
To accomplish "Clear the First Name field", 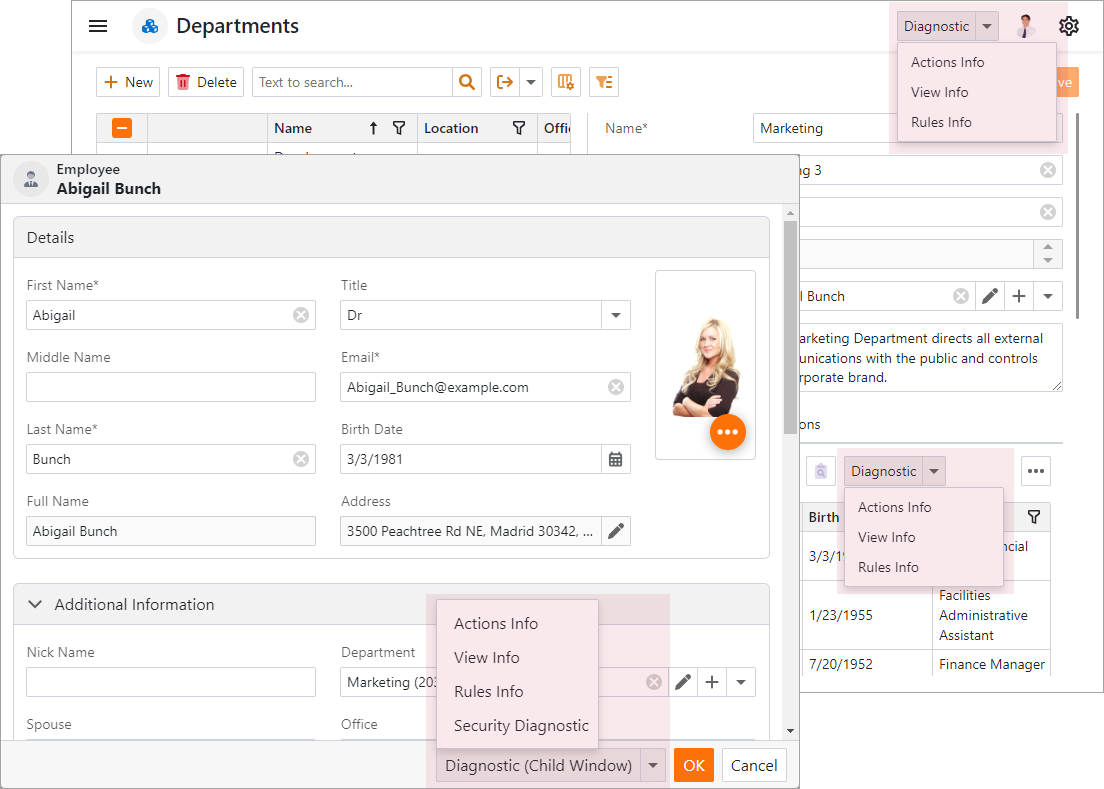I will [301, 315].
